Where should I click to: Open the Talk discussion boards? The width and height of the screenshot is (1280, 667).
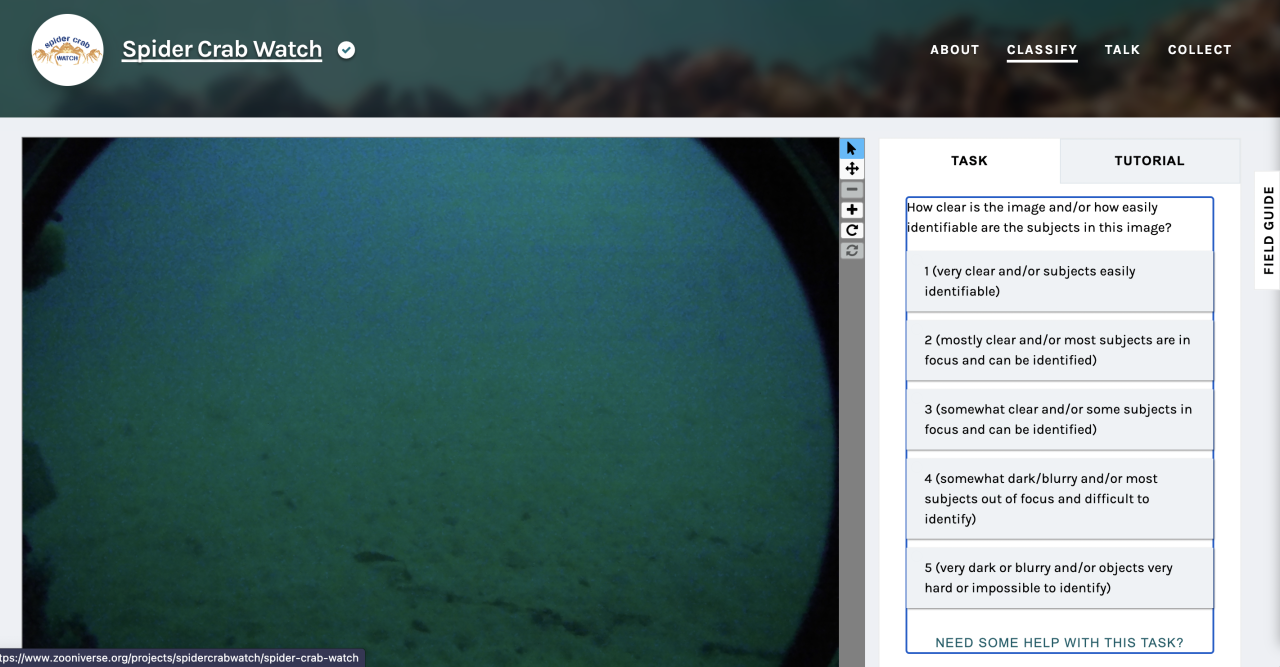[1122, 49]
